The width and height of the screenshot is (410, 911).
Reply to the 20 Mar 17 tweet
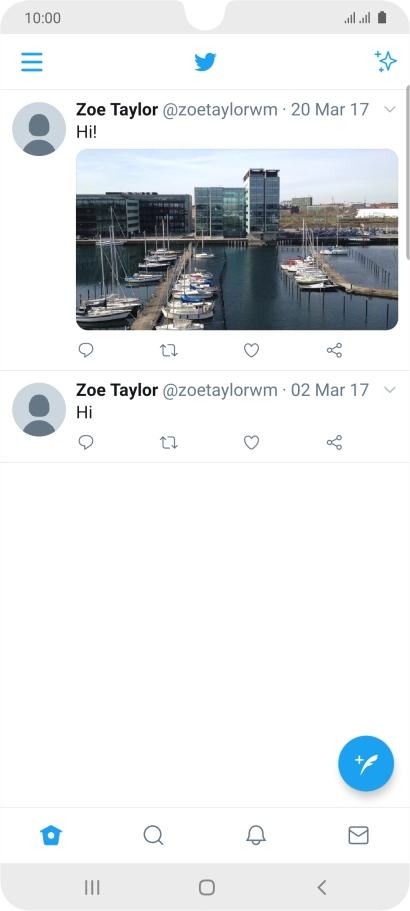point(86,350)
